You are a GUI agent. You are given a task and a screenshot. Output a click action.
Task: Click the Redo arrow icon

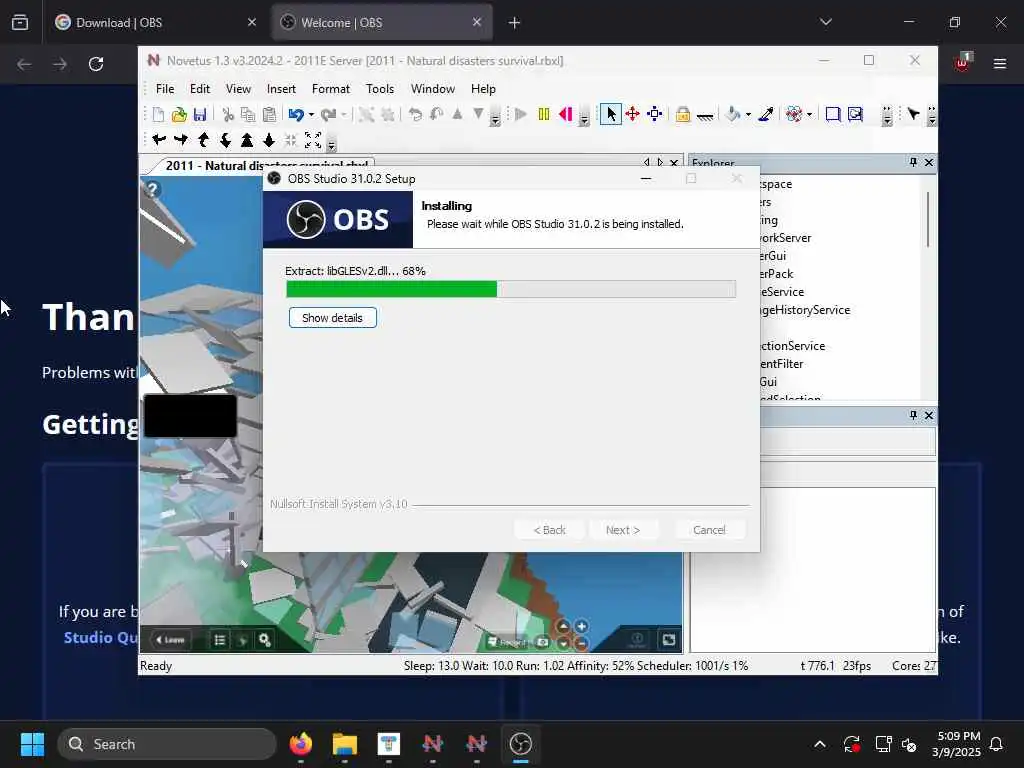[328, 115]
